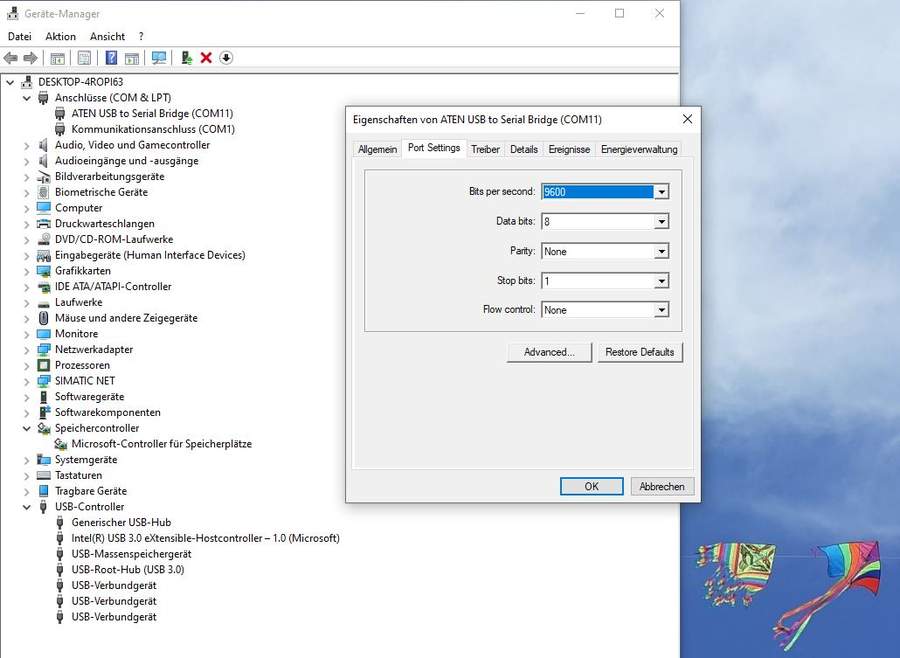
Task: Collapse the Speichercontroller node
Action: click(x=26, y=428)
